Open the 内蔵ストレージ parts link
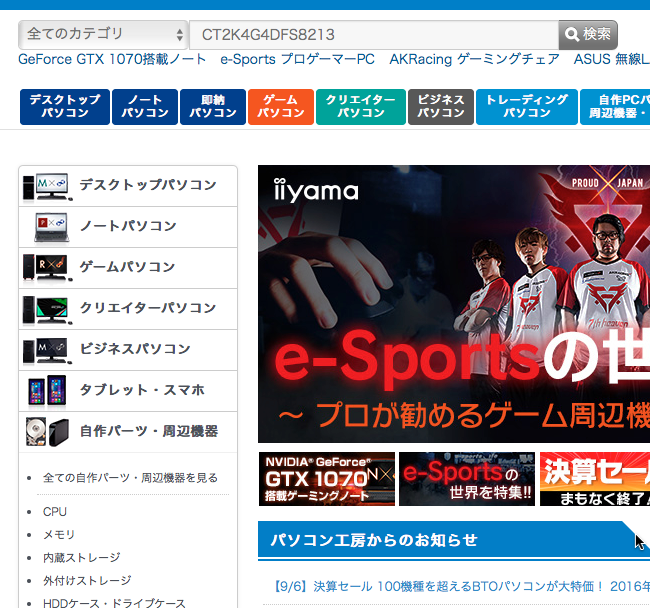The image size is (650, 608). click(x=82, y=557)
